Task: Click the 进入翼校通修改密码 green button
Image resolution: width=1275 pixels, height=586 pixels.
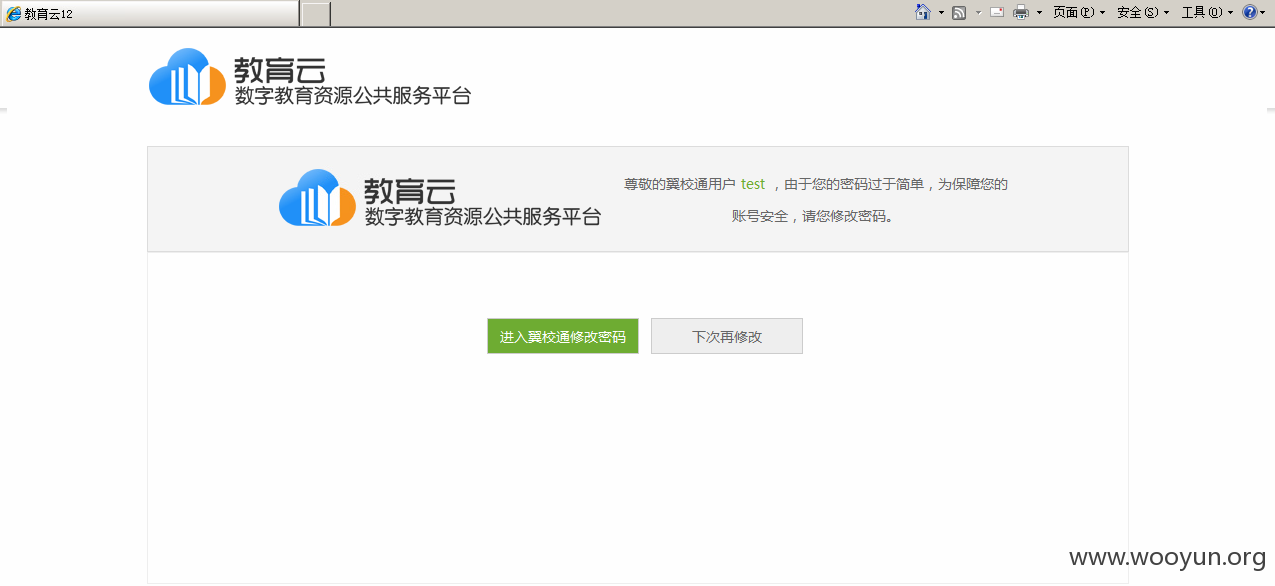Action: coord(563,336)
